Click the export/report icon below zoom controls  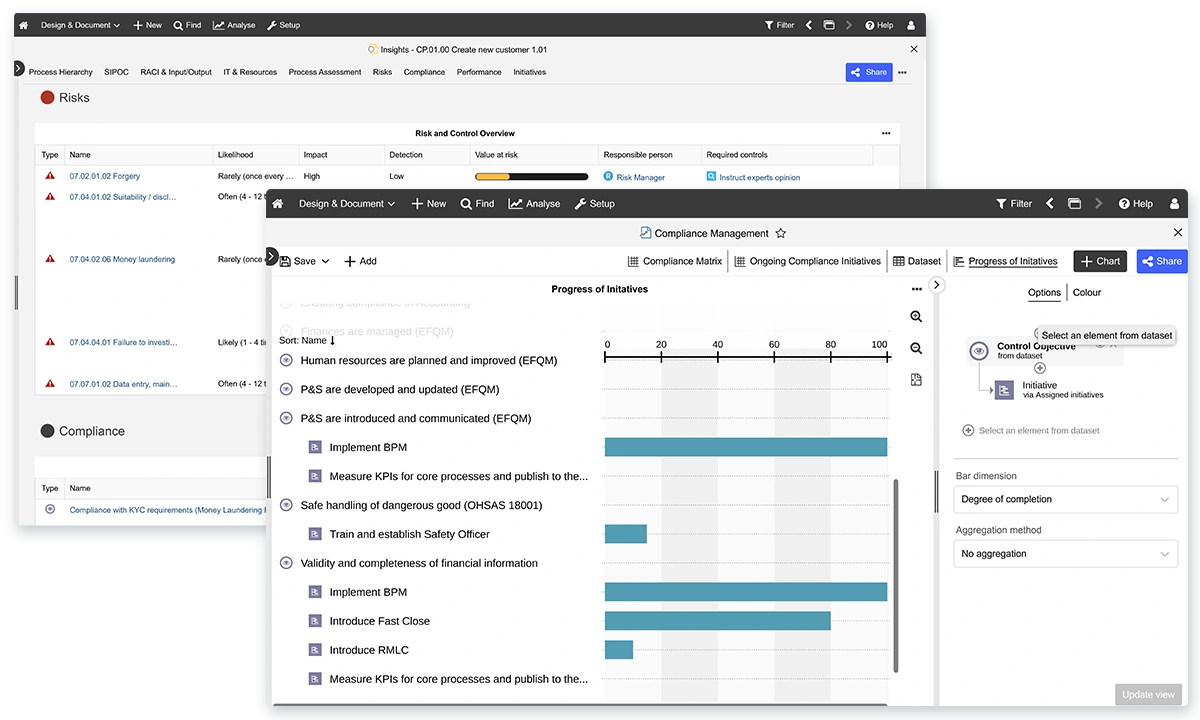(x=916, y=379)
